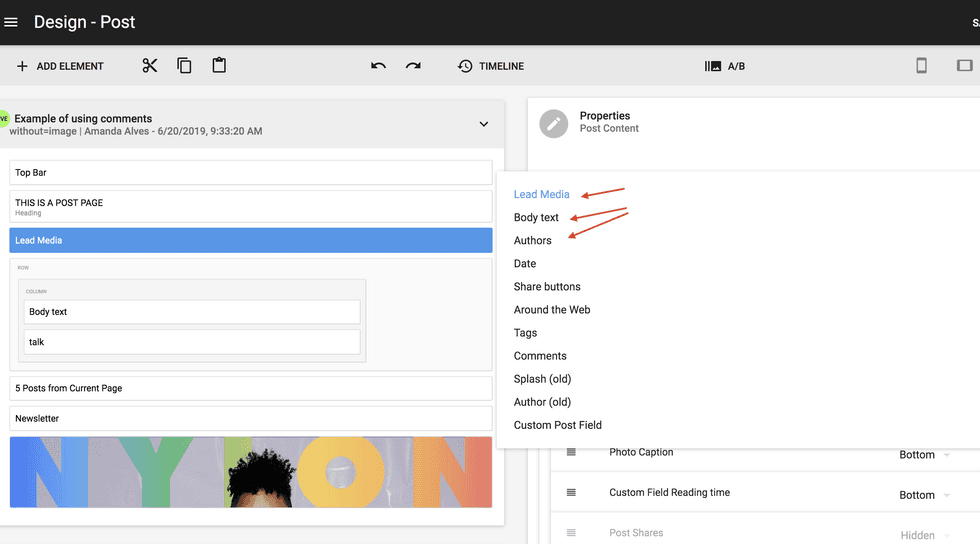The width and height of the screenshot is (980, 544).
Task: Open the hamburger navigation menu
Action: (x=11, y=22)
